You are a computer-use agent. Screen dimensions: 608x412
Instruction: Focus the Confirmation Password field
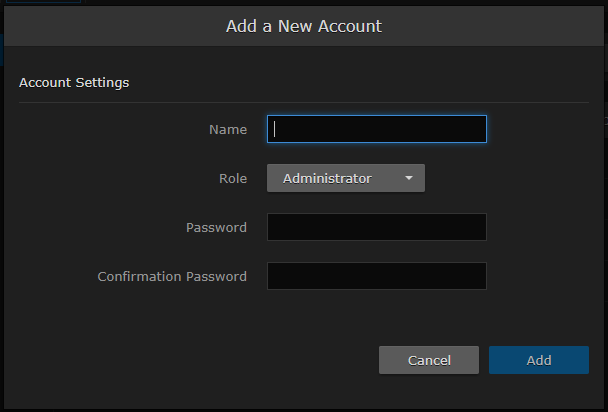pos(376,276)
